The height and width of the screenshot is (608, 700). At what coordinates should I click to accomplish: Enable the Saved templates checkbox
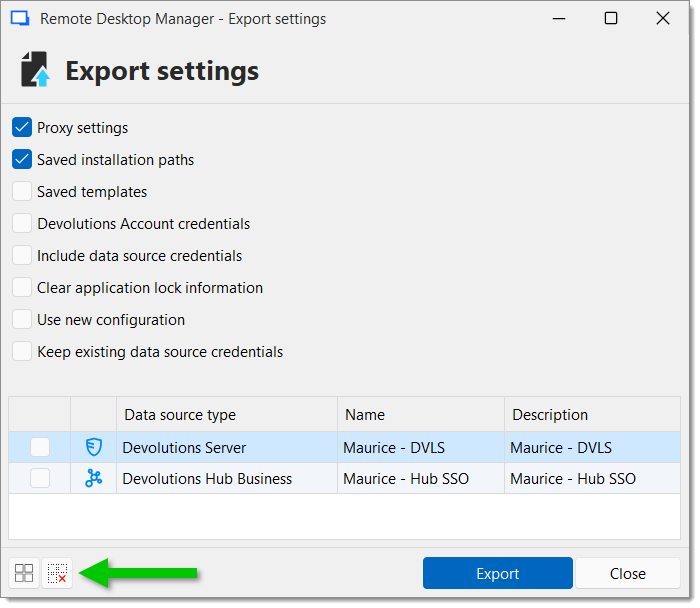pyautogui.click(x=22, y=192)
